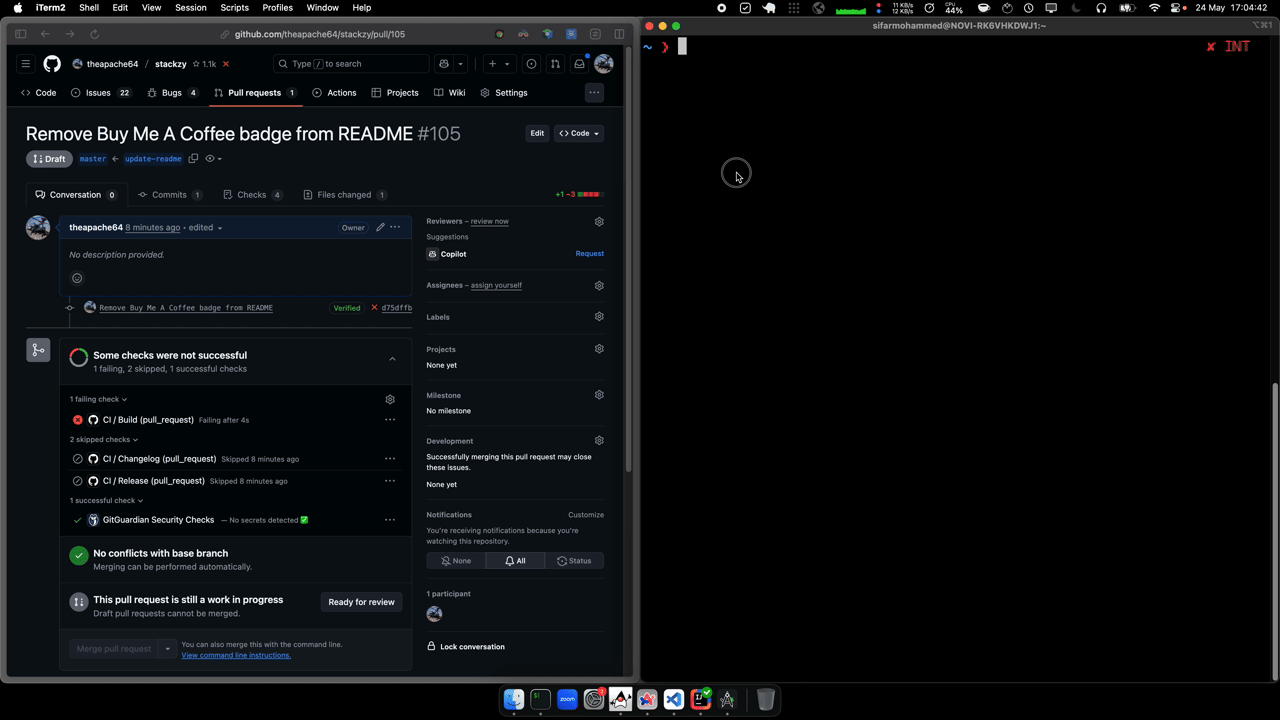Screen dimensions: 1280x720
Task: Go to GitHub home via Octocat logo
Action: pos(52,64)
